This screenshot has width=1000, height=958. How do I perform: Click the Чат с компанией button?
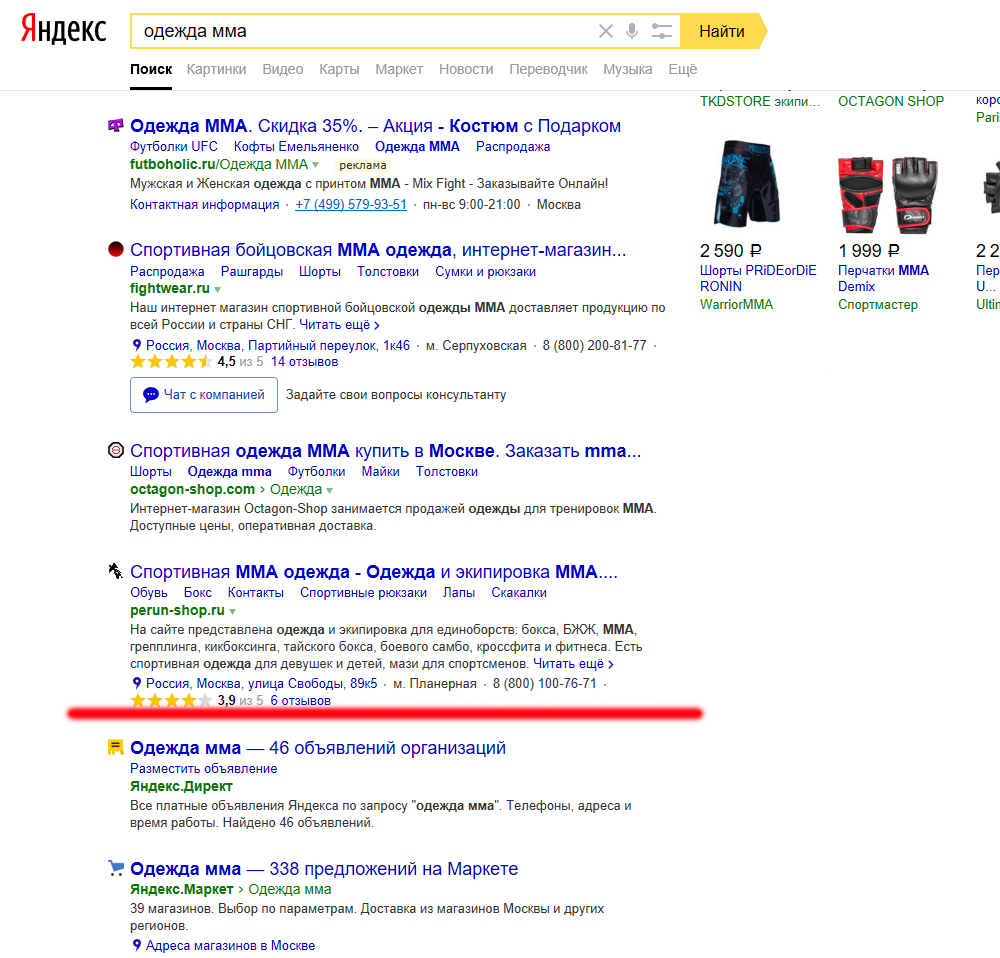click(x=204, y=395)
